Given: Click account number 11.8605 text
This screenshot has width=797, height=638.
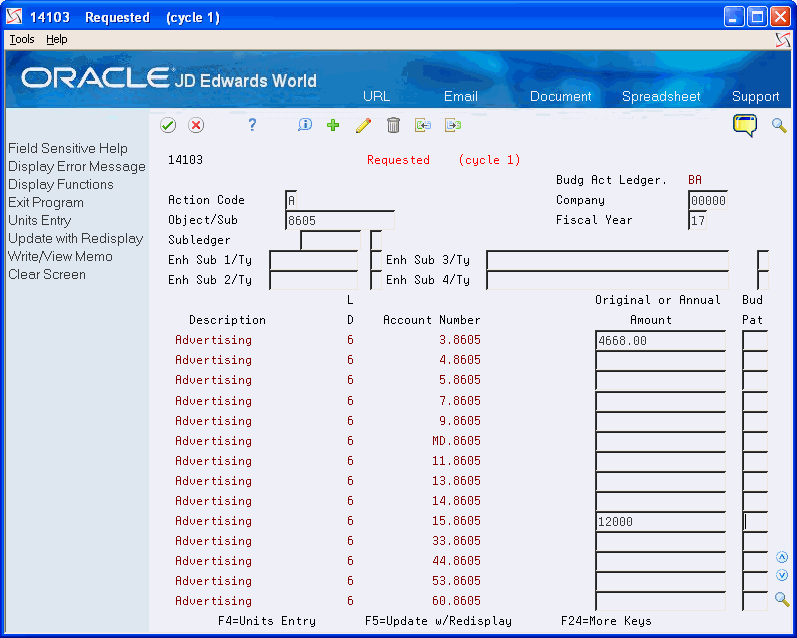Looking at the screenshot, I should [x=456, y=461].
